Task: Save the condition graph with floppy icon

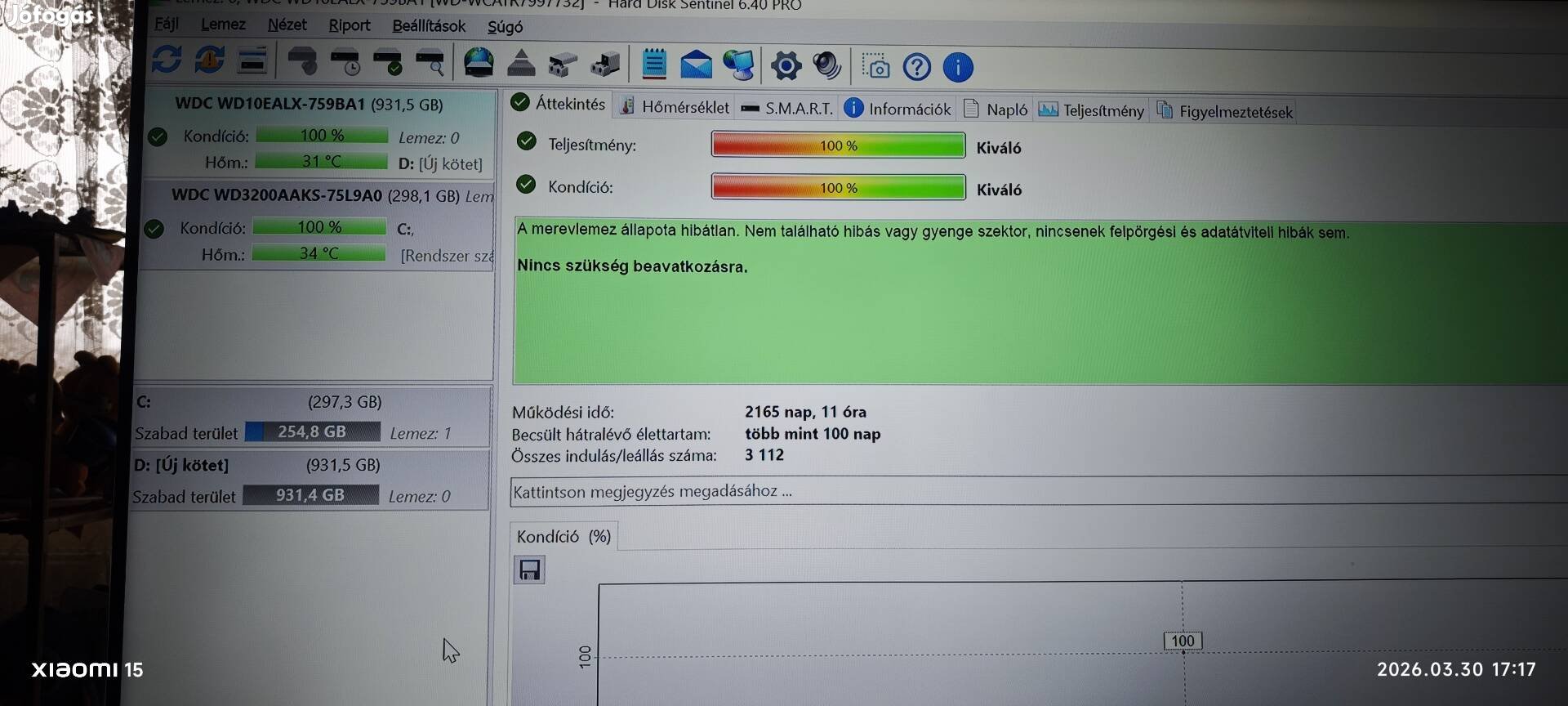Action: (x=529, y=570)
